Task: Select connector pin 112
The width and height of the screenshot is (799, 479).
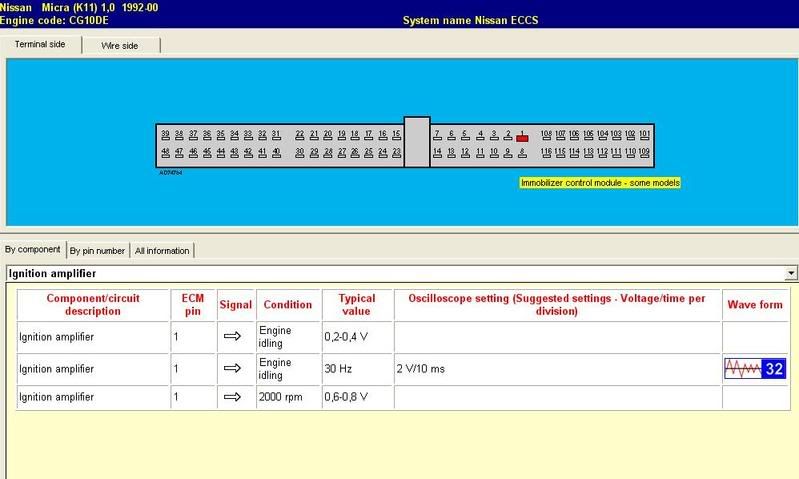Action: (x=602, y=152)
